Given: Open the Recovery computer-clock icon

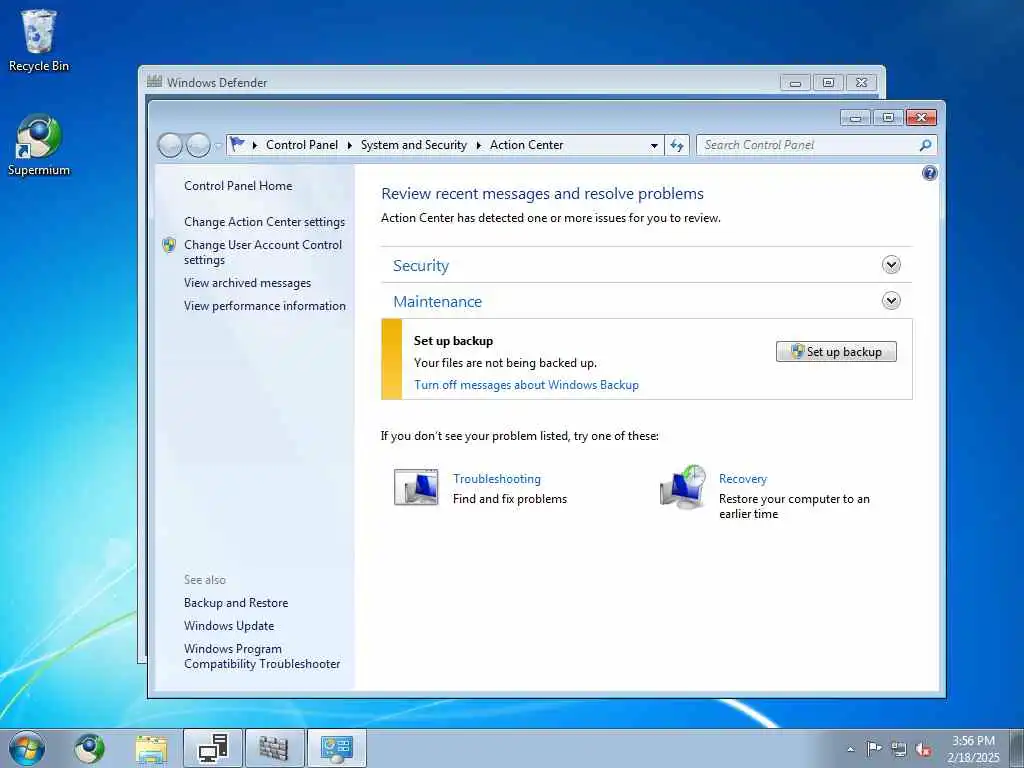Looking at the screenshot, I should pos(682,487).
